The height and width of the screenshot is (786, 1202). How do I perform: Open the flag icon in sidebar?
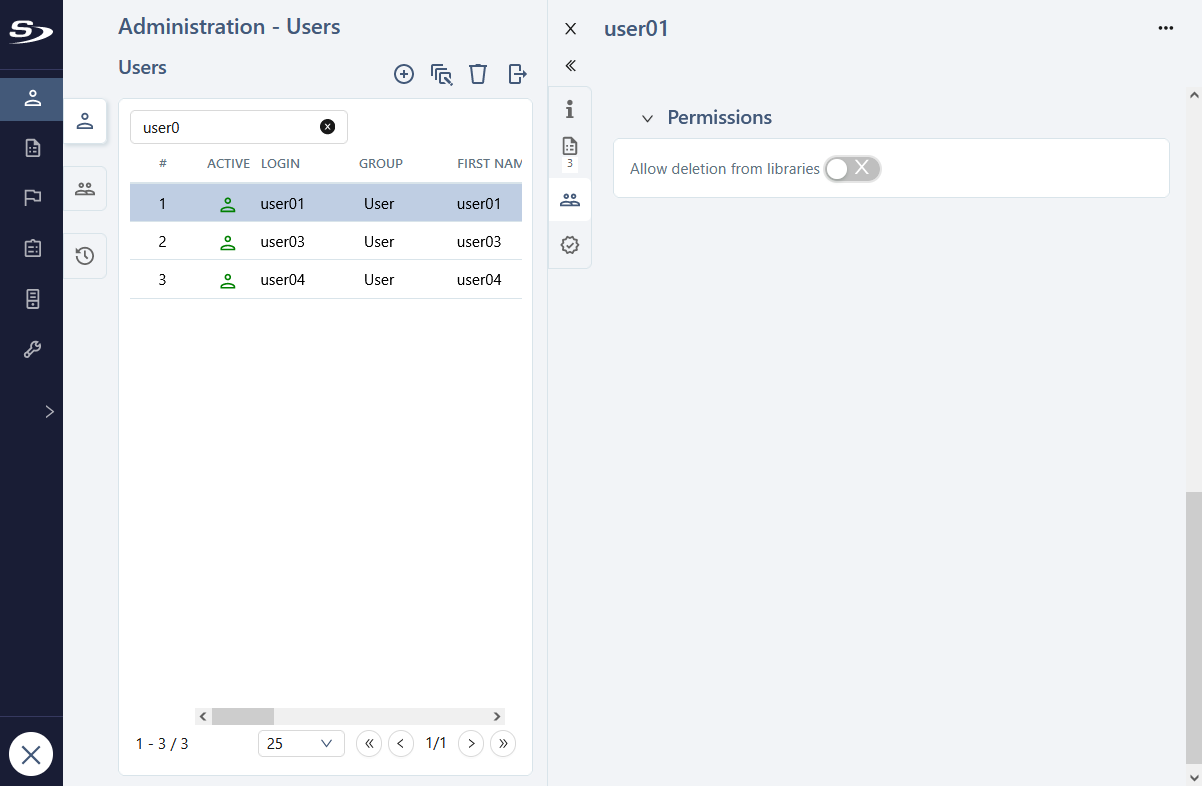pos(32,197)
